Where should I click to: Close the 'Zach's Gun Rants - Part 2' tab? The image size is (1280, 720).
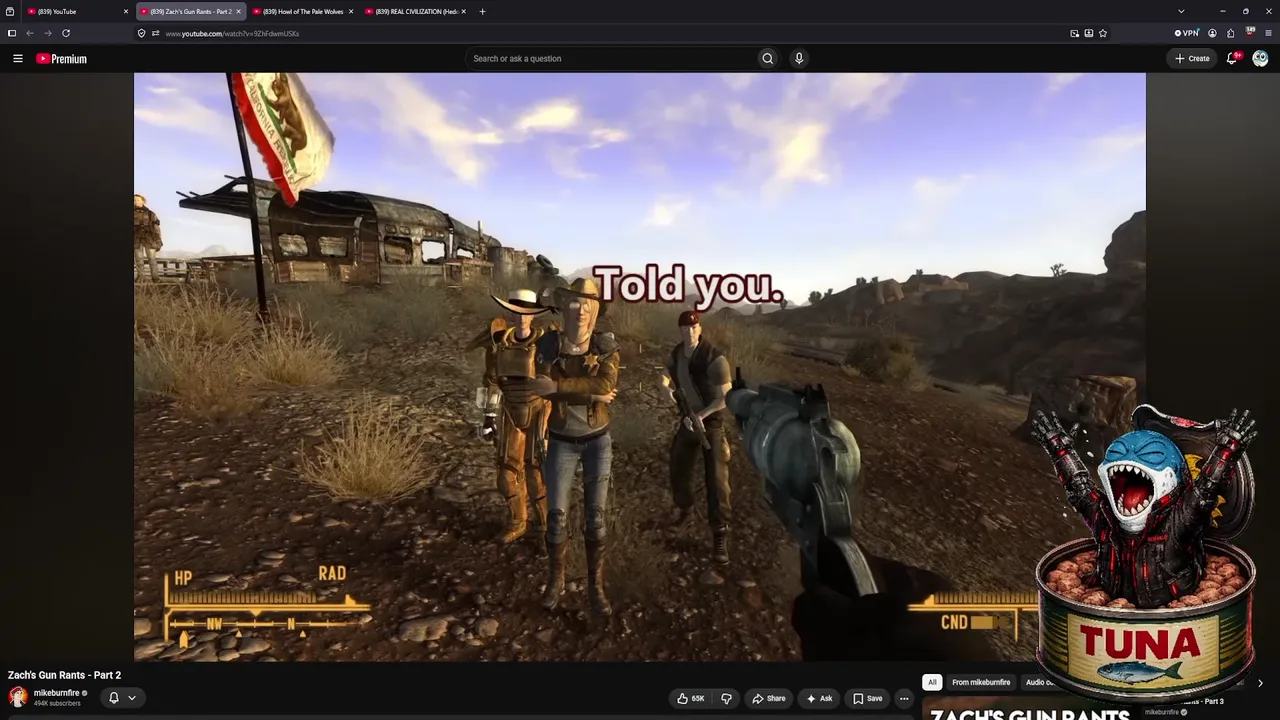tap(238, 12)
